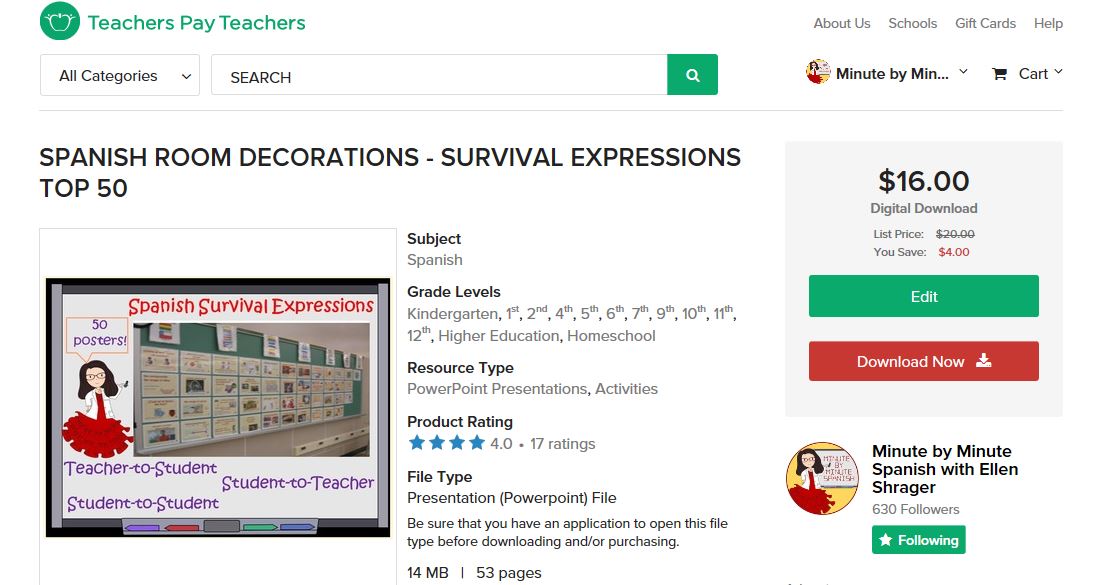Expand the All Categories dropdown
1111x585 pixels.
pos(120,75)
